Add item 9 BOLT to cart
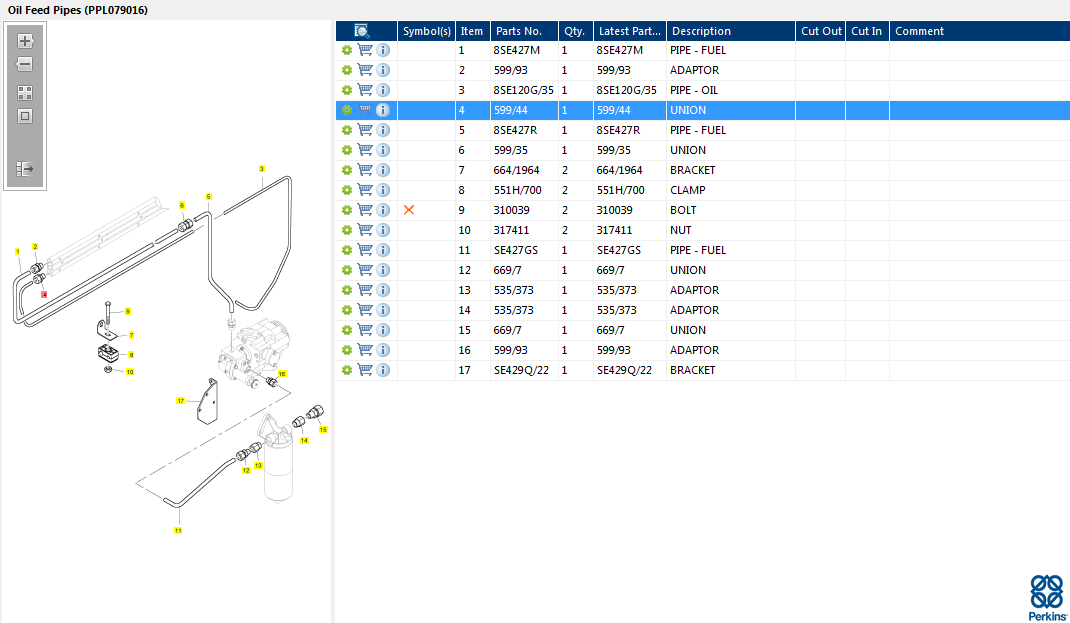Image resolution: width=1070 pixels, height=623 pixels. click(x=365, y=209)
